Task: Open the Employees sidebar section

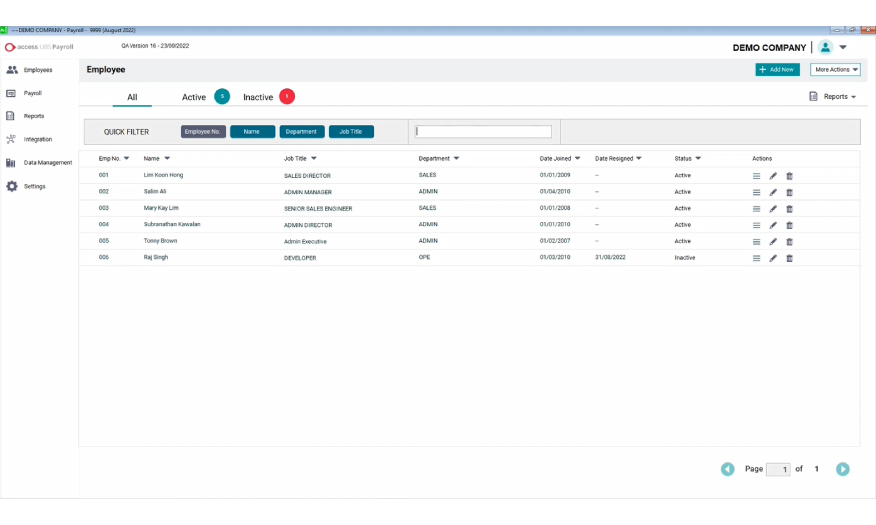Action: coord(37,70)
